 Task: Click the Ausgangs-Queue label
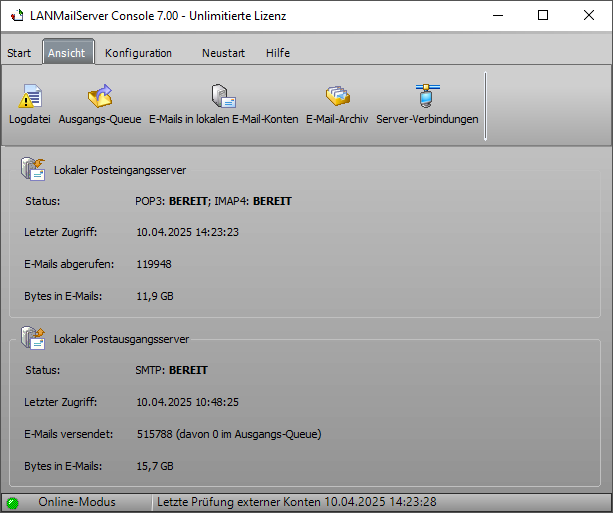tap(100, 119)
